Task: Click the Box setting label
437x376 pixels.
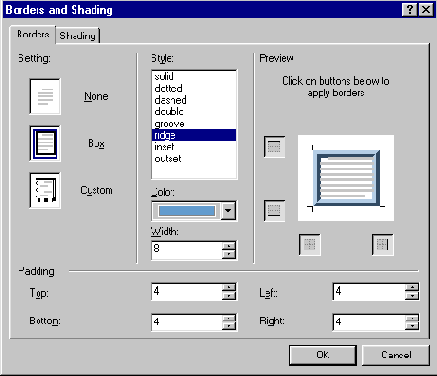Action: point(96,144)
